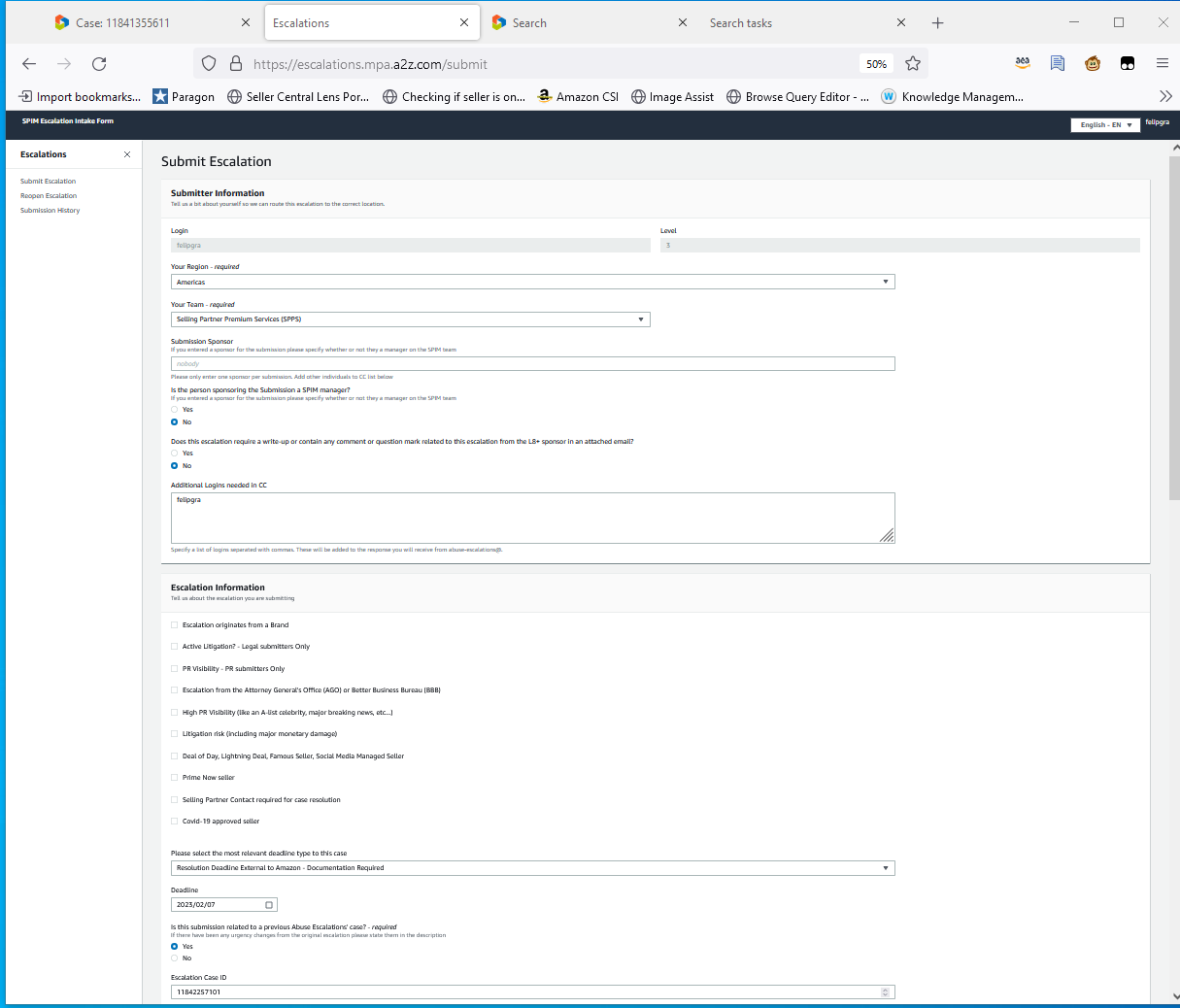Open Knowledge Management bookmark
The image size is (1180, 1008).
point(953,96)
